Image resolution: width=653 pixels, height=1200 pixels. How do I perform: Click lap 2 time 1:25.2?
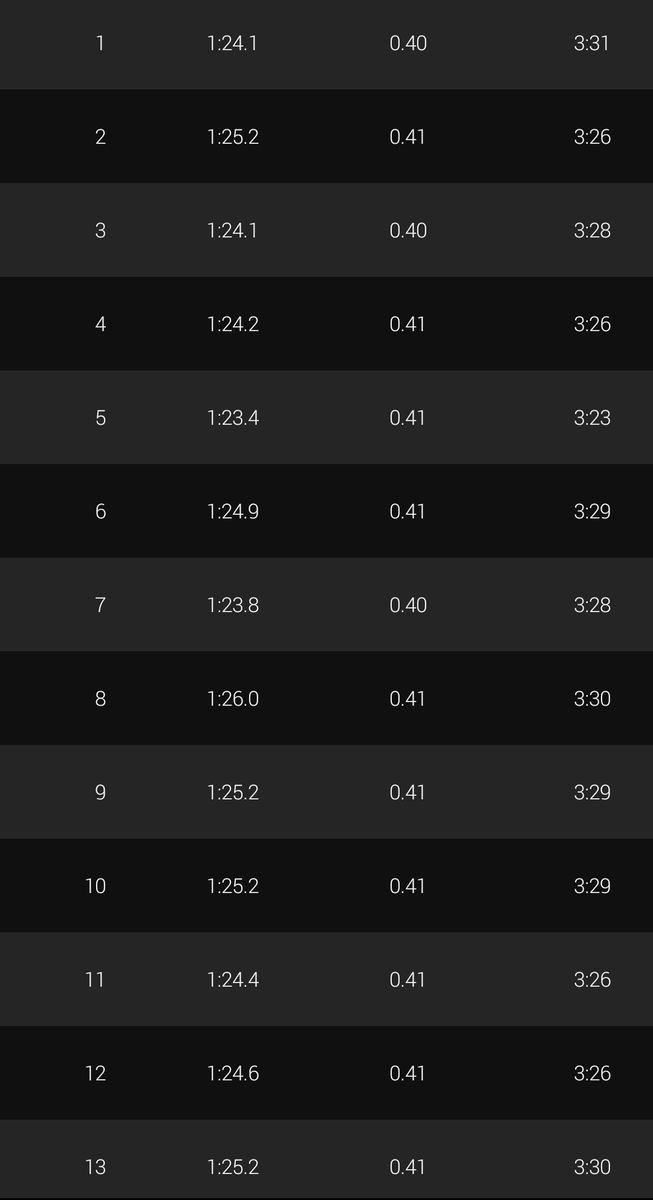(x=233, y=137)
